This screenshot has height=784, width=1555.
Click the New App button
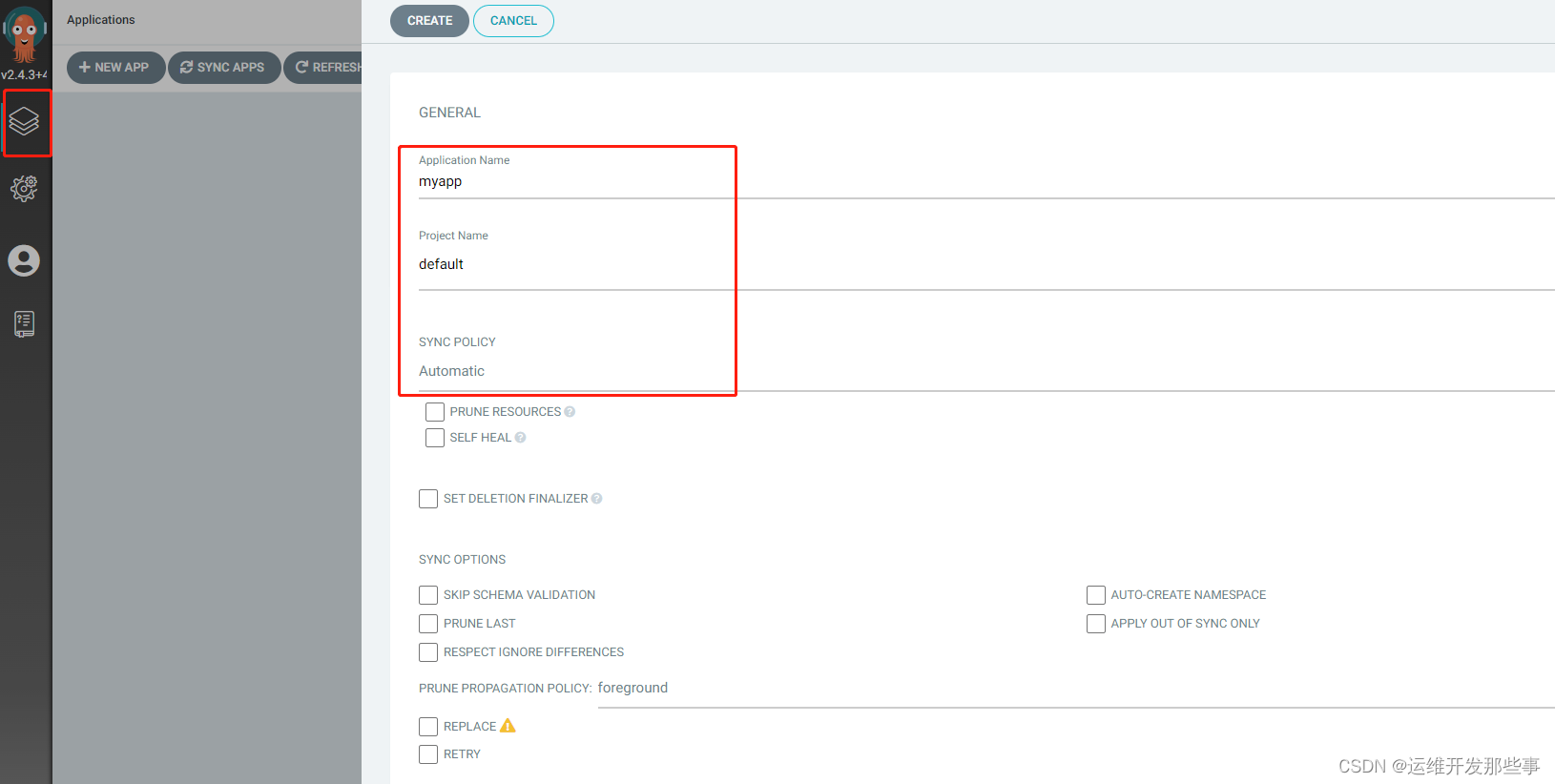(x=115, y=68)
